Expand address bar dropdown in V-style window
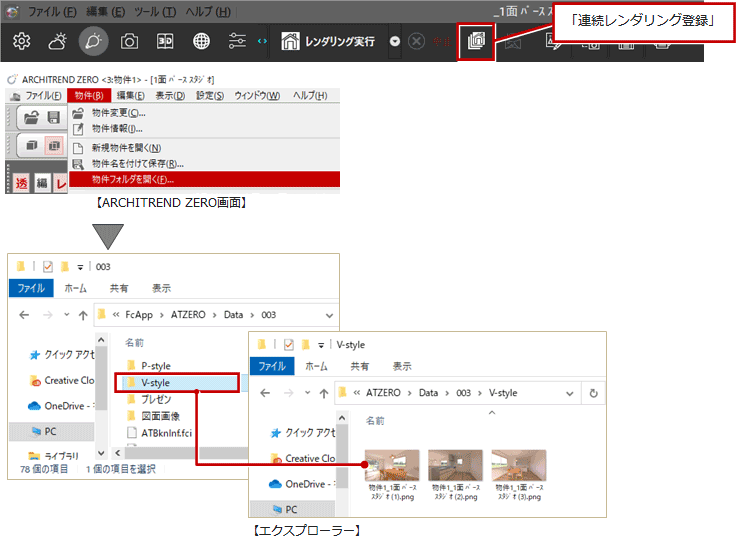The width and height of the screenshot is (738, 547). tap(570, 394)
